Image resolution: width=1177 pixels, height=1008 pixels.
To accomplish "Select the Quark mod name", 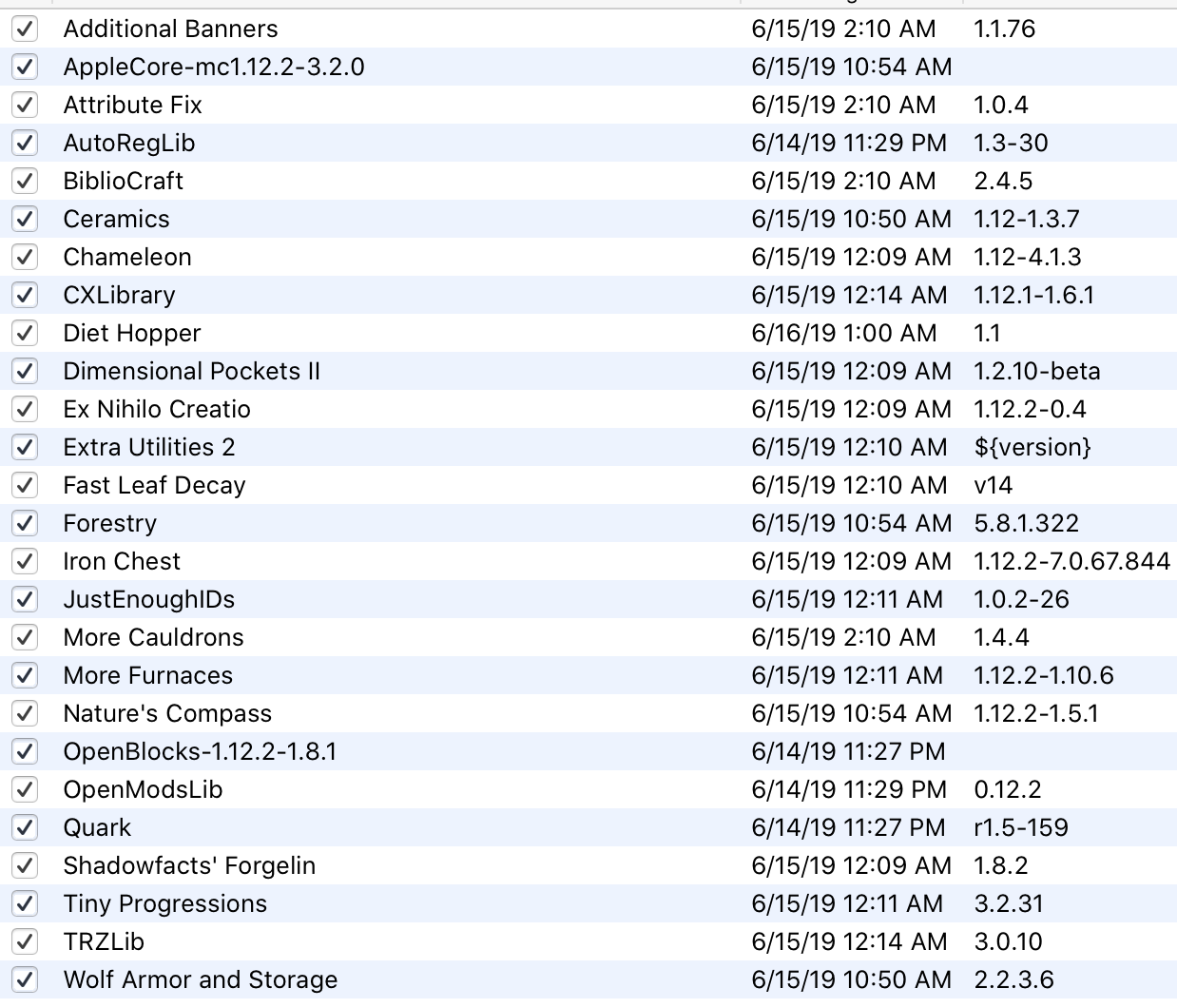I will [x=98, y=827].
